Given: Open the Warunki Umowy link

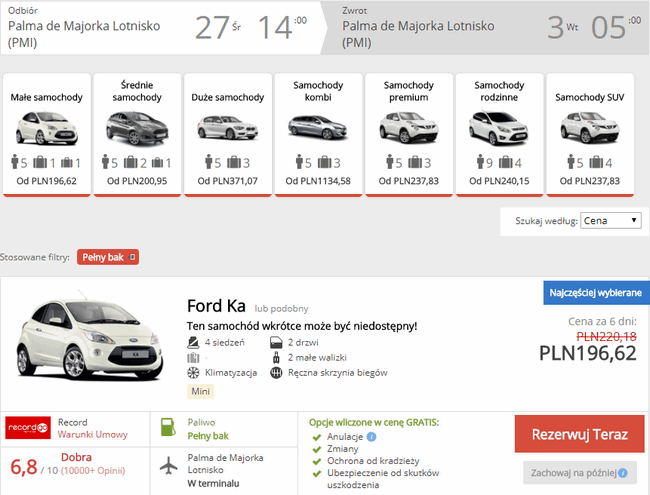Looking at the screenshot, I should (92, 434).
